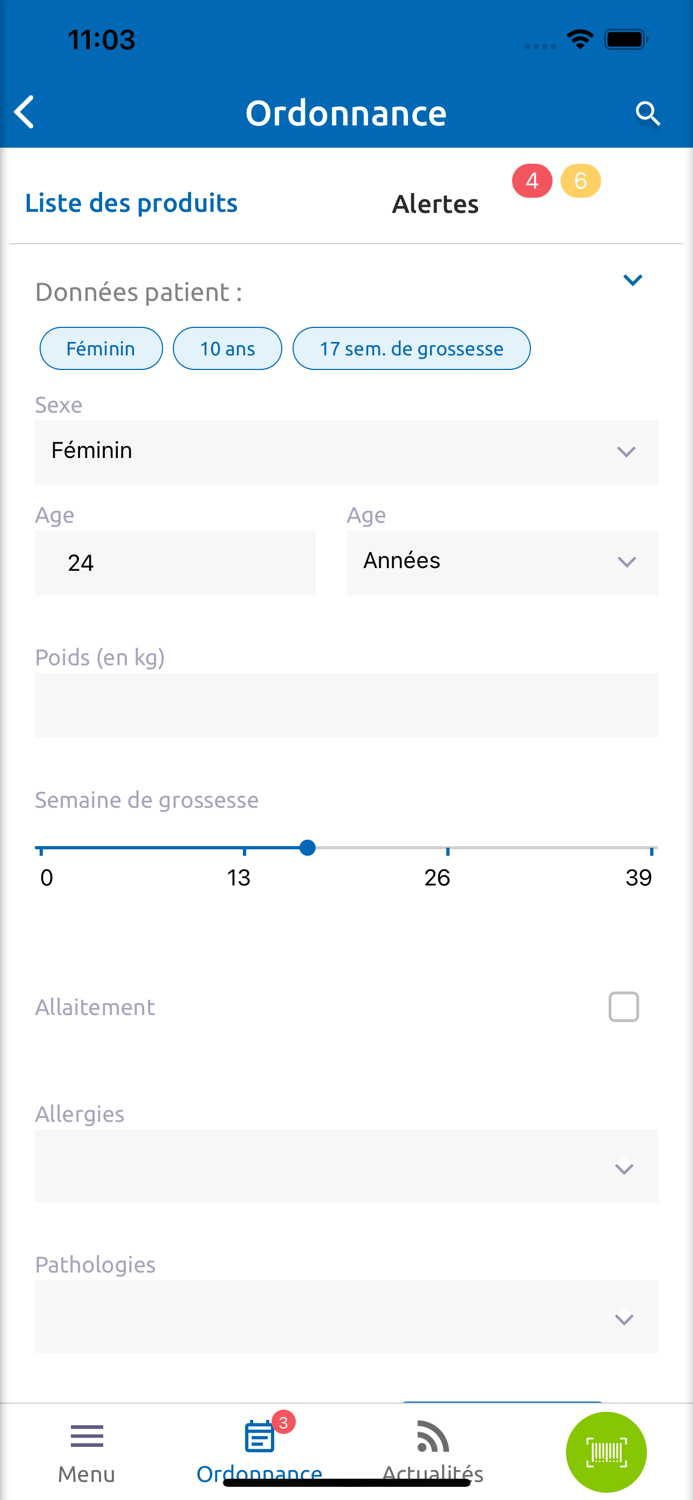Collapse the Données patient section
This screenshot has height=1500, width=693.
point(632,280)
